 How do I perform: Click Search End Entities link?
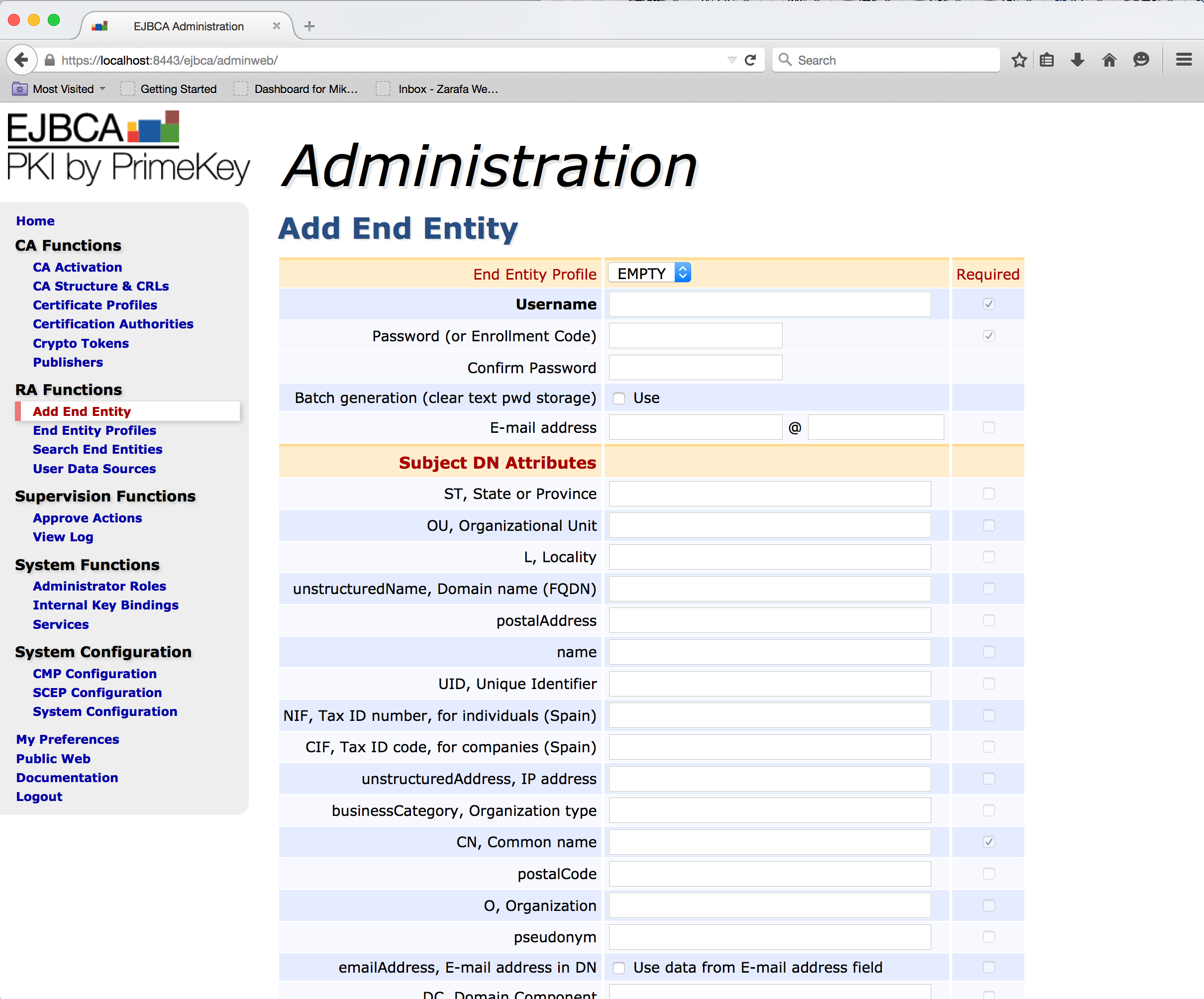(x=98, y=449)
